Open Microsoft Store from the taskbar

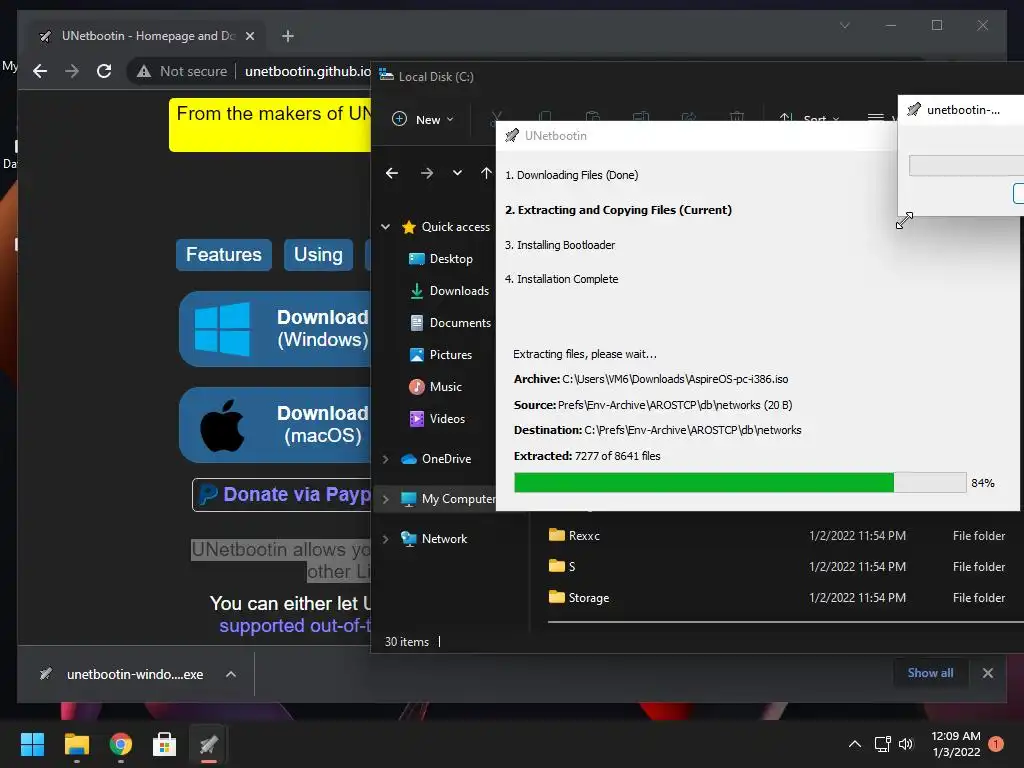click(165, 744)
